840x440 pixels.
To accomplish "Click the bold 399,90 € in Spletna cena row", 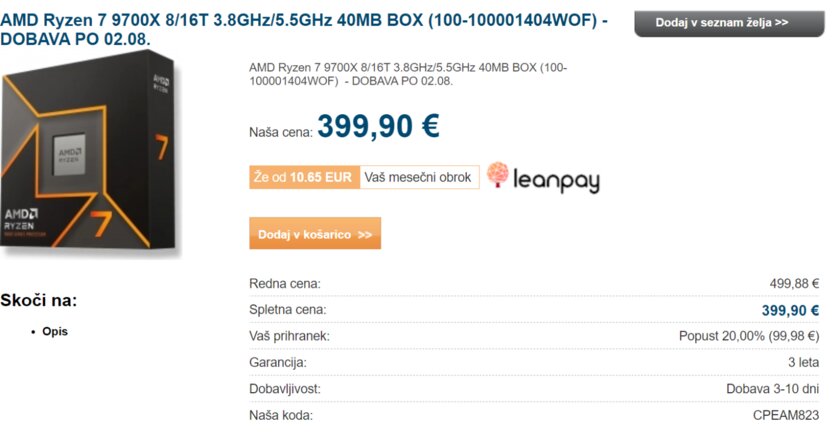I will pos(790,310).
